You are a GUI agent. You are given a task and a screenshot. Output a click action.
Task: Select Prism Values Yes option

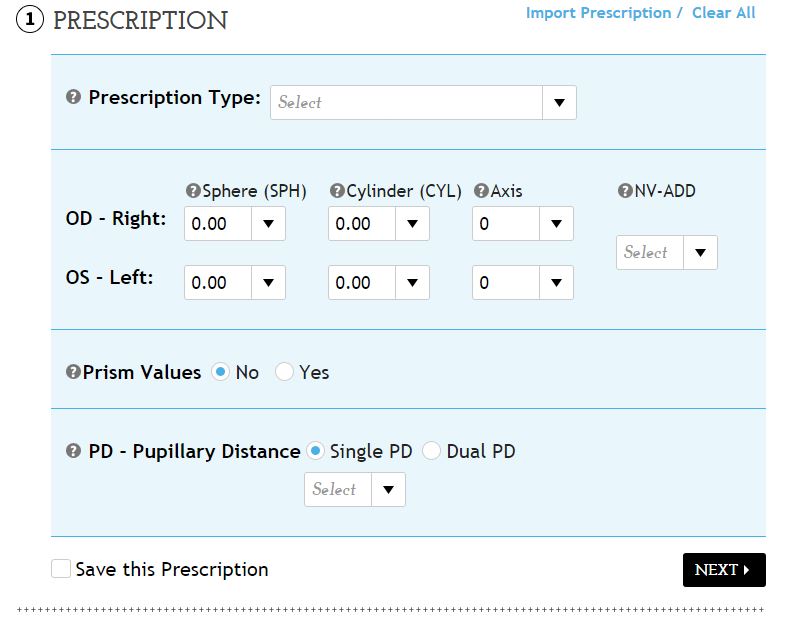(284, 372)
